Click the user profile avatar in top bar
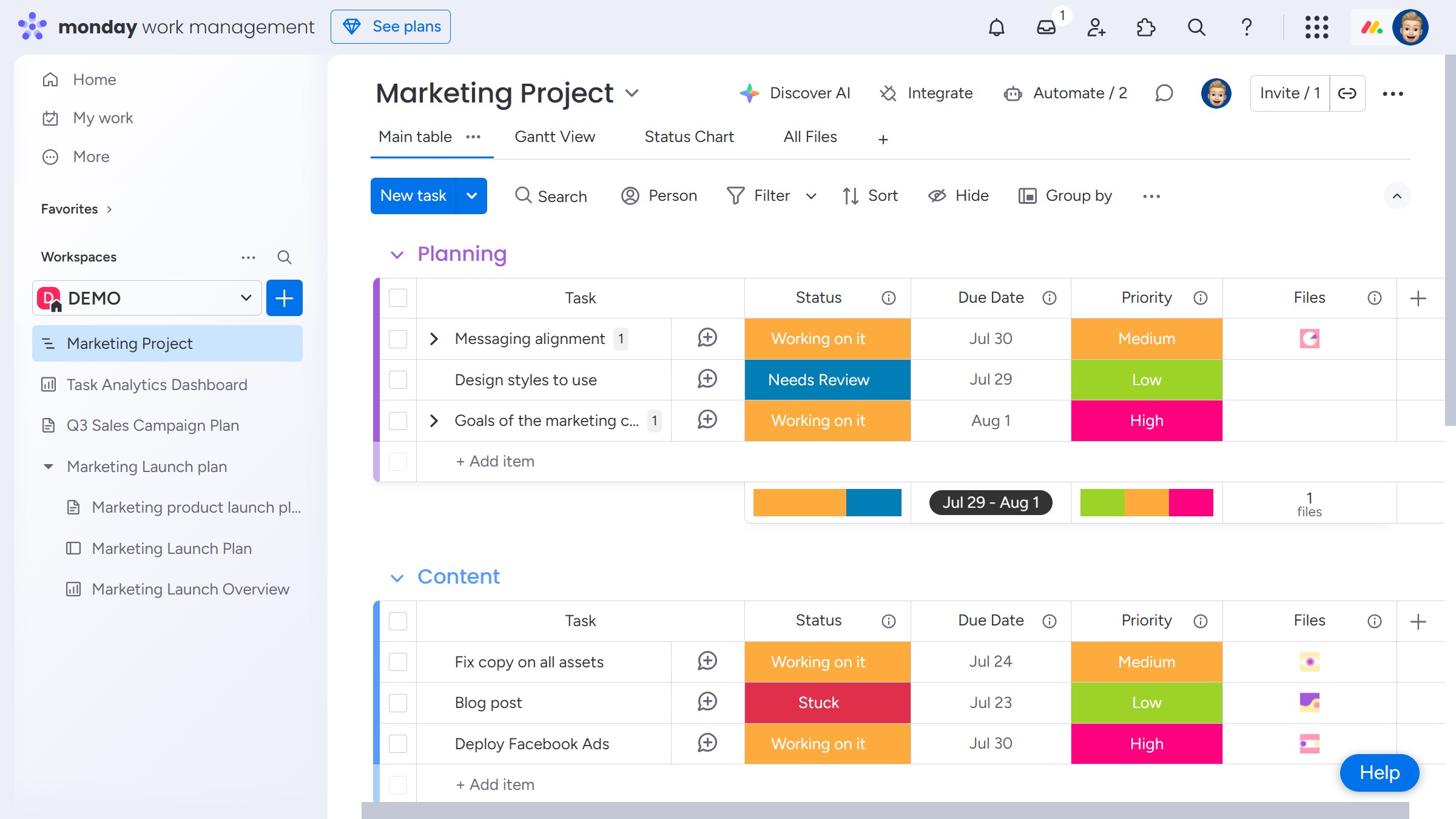1456x819 pixels. pos(1410,27)
